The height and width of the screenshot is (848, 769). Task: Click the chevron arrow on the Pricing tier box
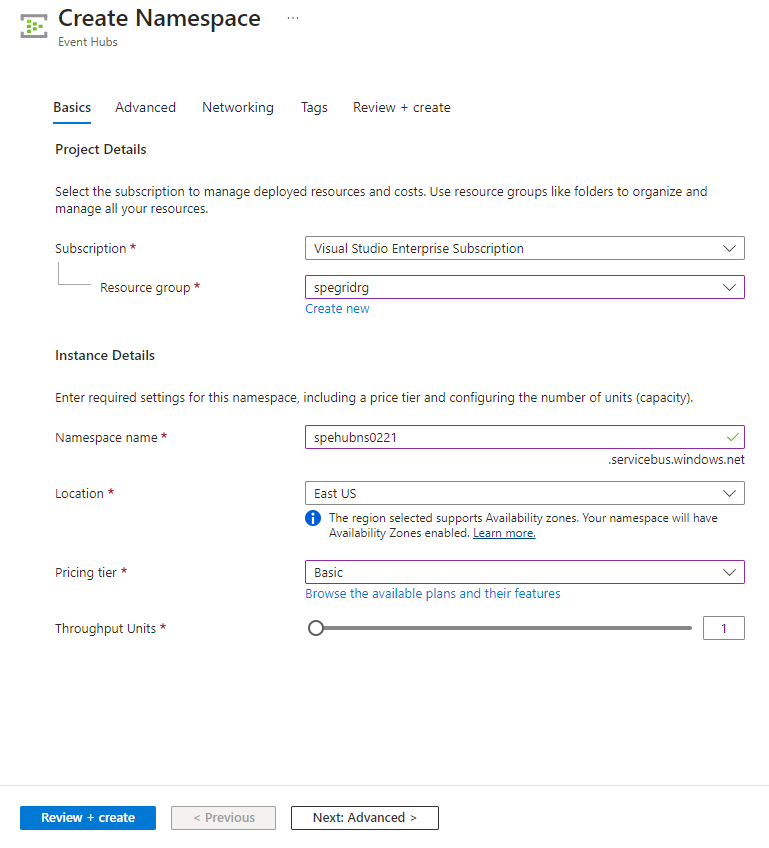pos(729,572)
